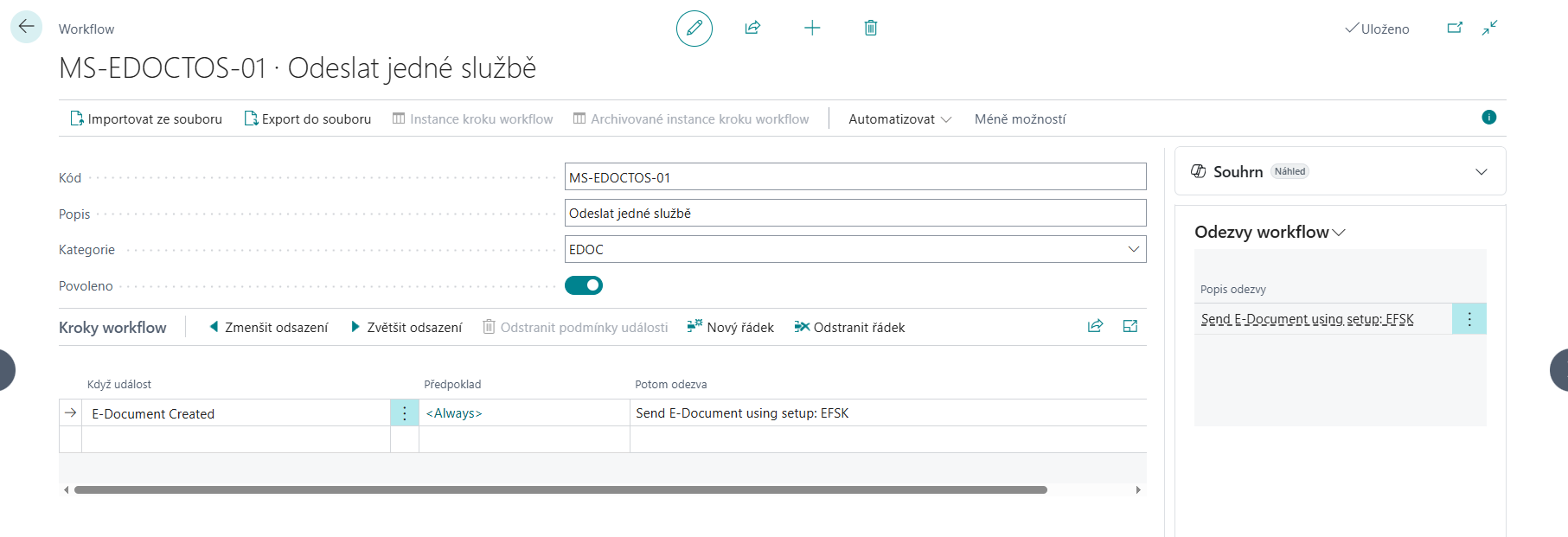Open the Kroky workflow heading
This screenshot has height=537, width=1568.
(x=112, y=327)
